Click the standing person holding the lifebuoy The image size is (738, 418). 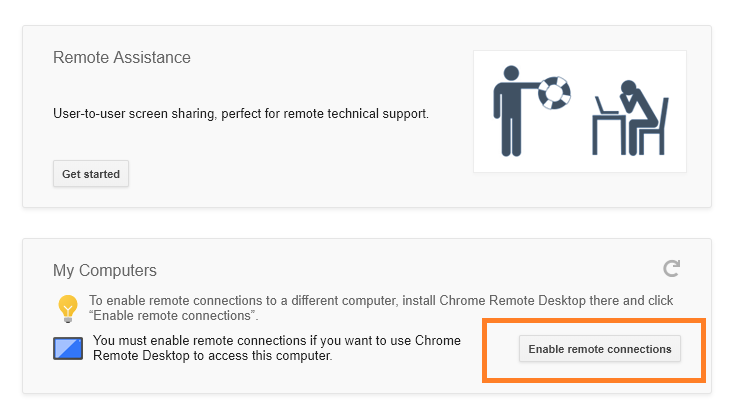pyautogui.click(x=511, y=111)
